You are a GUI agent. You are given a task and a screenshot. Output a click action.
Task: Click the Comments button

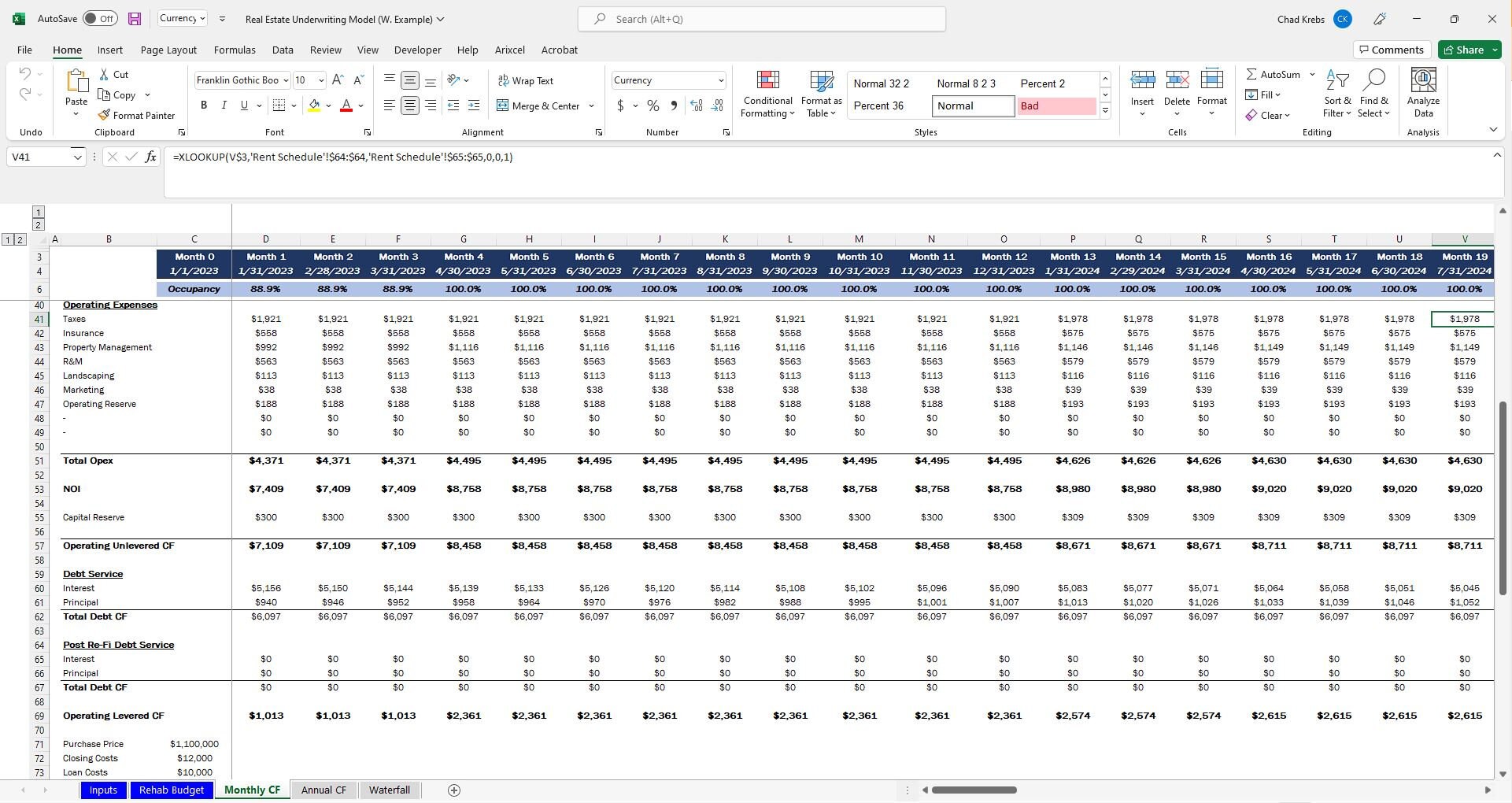tap(1390, 50)
